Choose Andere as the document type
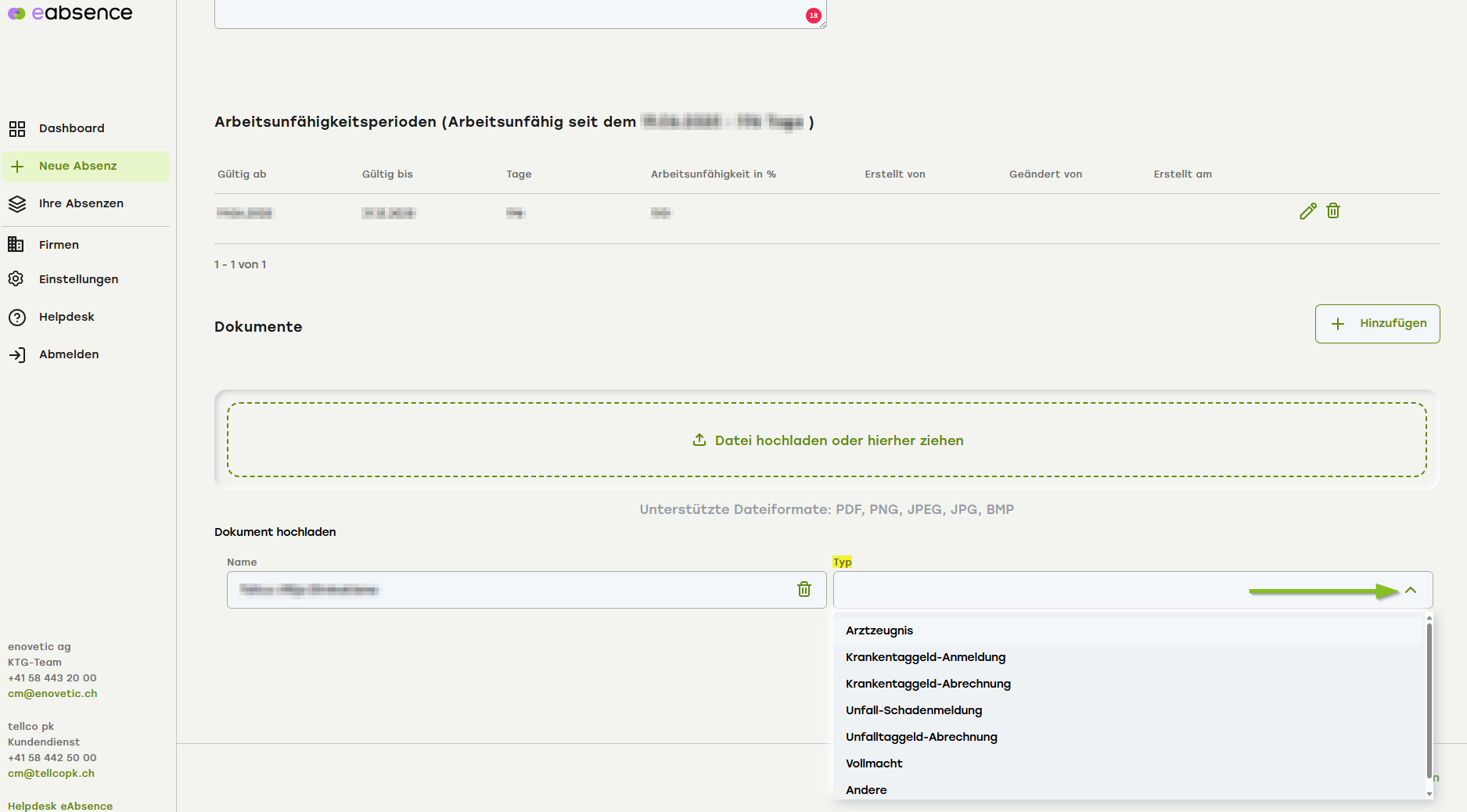This screenshot has height=812, width=1467. pos(866,790)
